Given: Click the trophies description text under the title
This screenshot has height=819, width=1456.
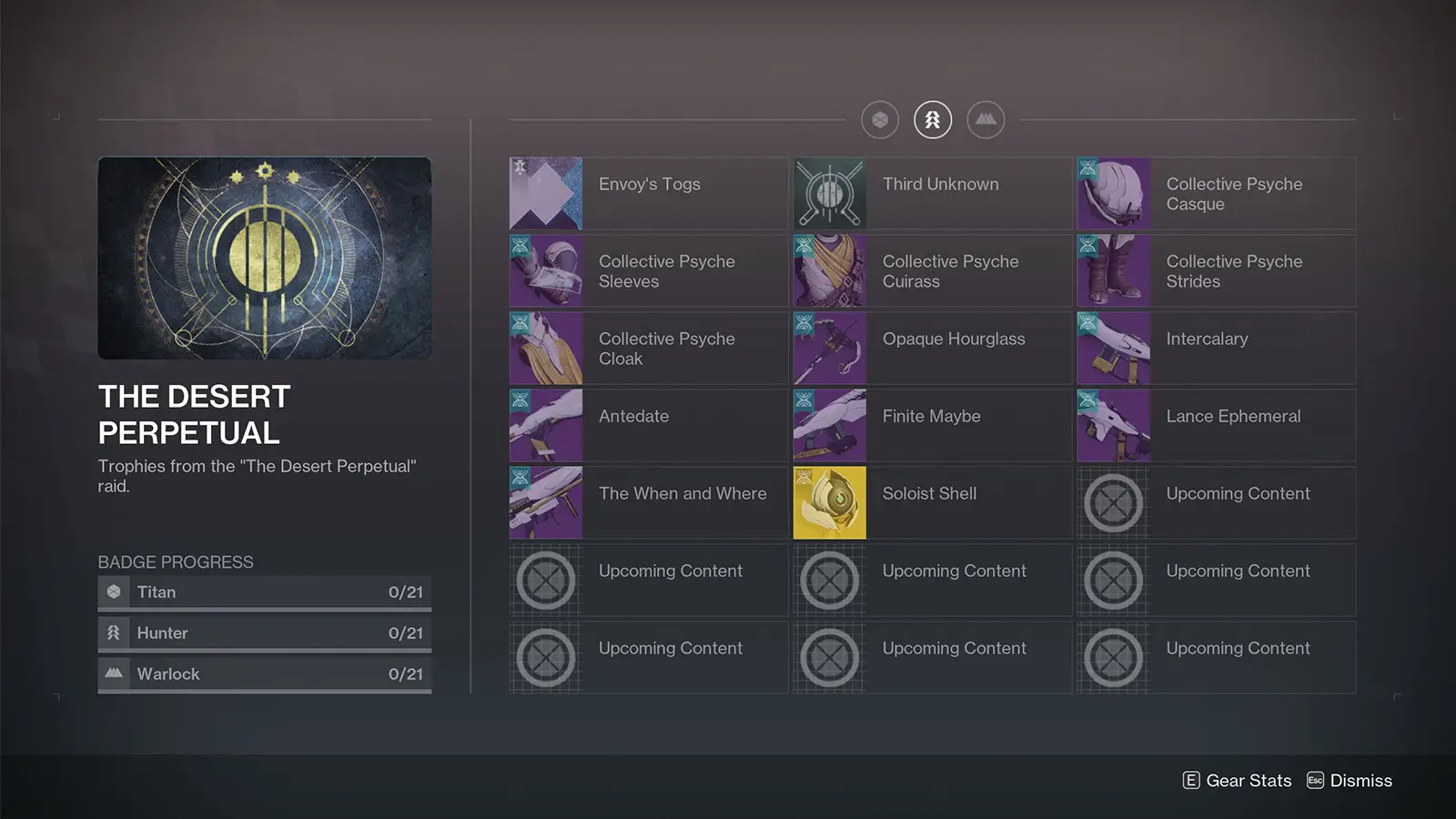Looking at the screenshot, I should click(x=257, y=476).
